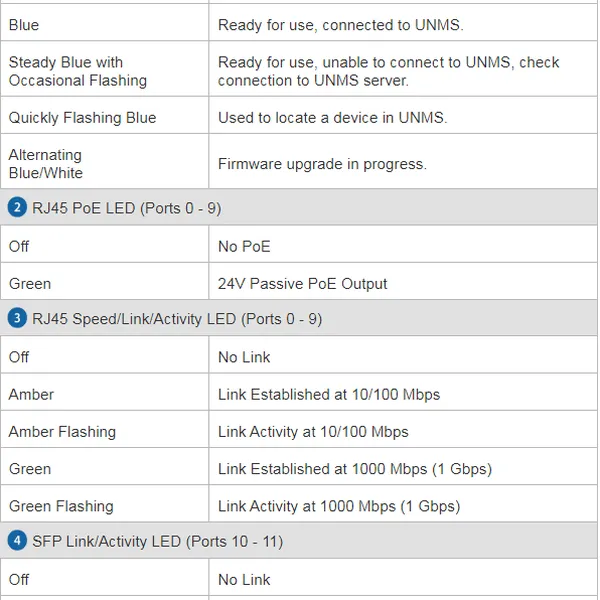Click the number 2 badge icon
The width and height of the screenshot is (600, 600).
point(16,208)
